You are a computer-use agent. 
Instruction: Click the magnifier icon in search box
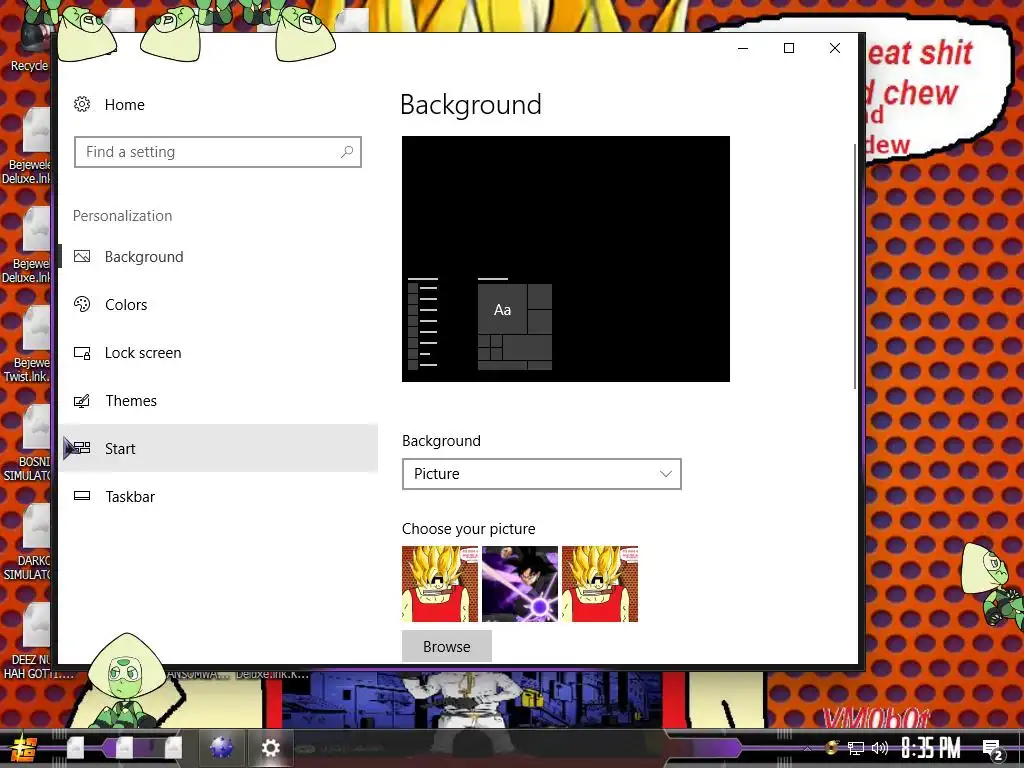tap(347, 152)
